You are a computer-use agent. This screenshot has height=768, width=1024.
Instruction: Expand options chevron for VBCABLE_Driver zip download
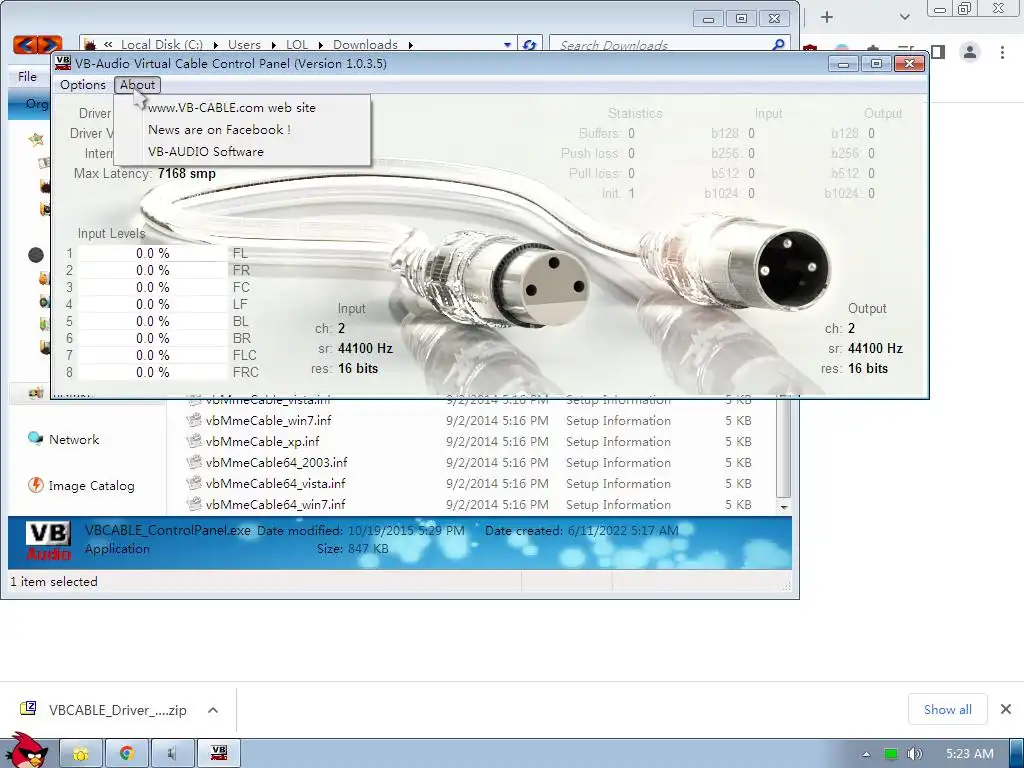click(x=213, y=710)
